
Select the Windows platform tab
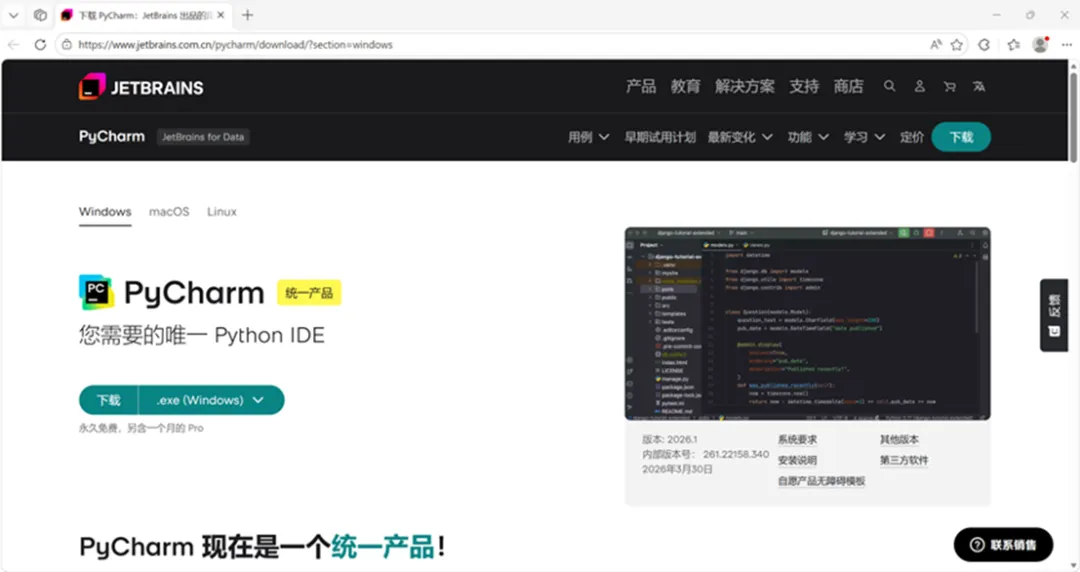[x=105, y=212]
